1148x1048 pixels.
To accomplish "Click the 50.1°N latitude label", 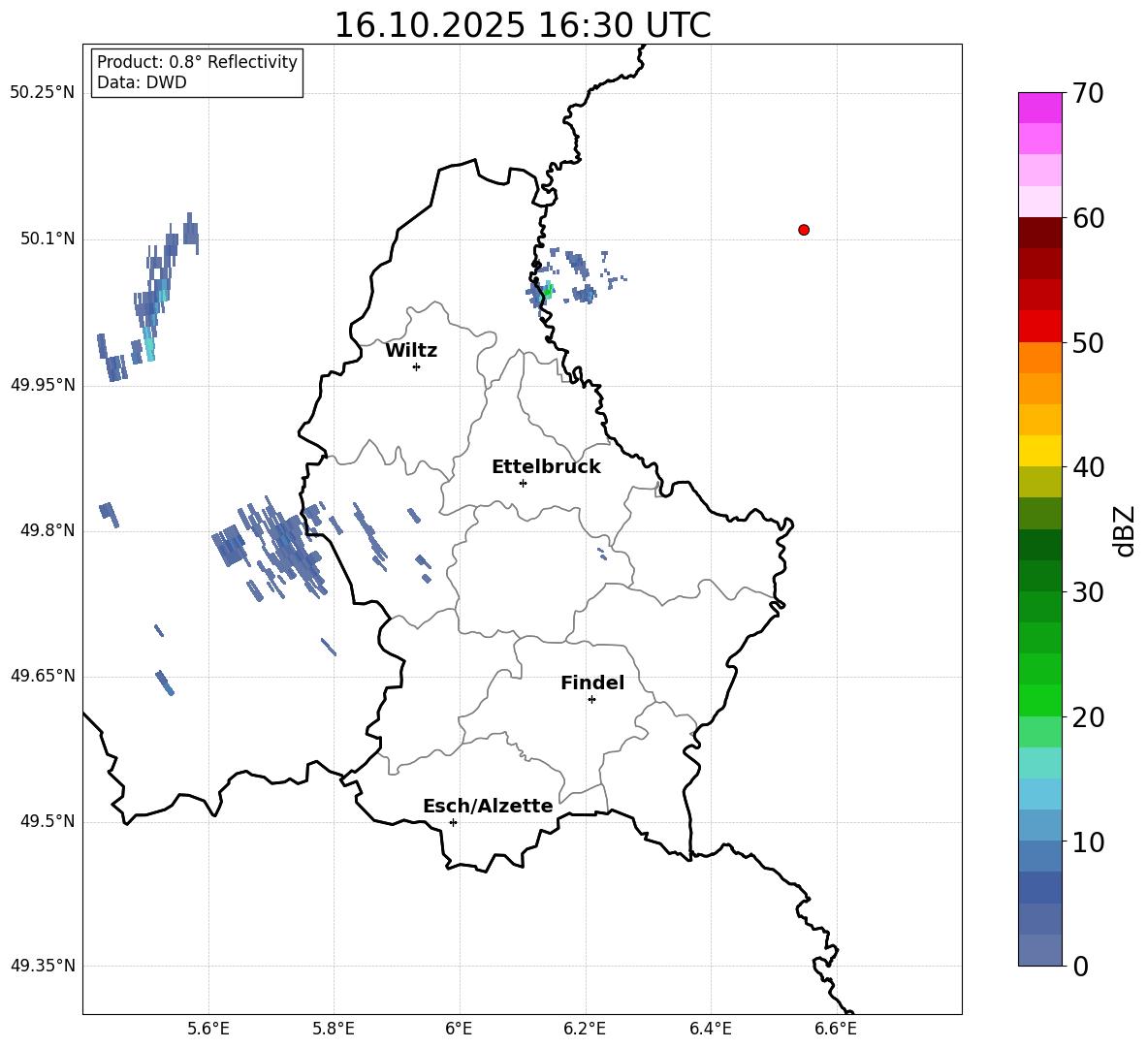I will 48,238.
